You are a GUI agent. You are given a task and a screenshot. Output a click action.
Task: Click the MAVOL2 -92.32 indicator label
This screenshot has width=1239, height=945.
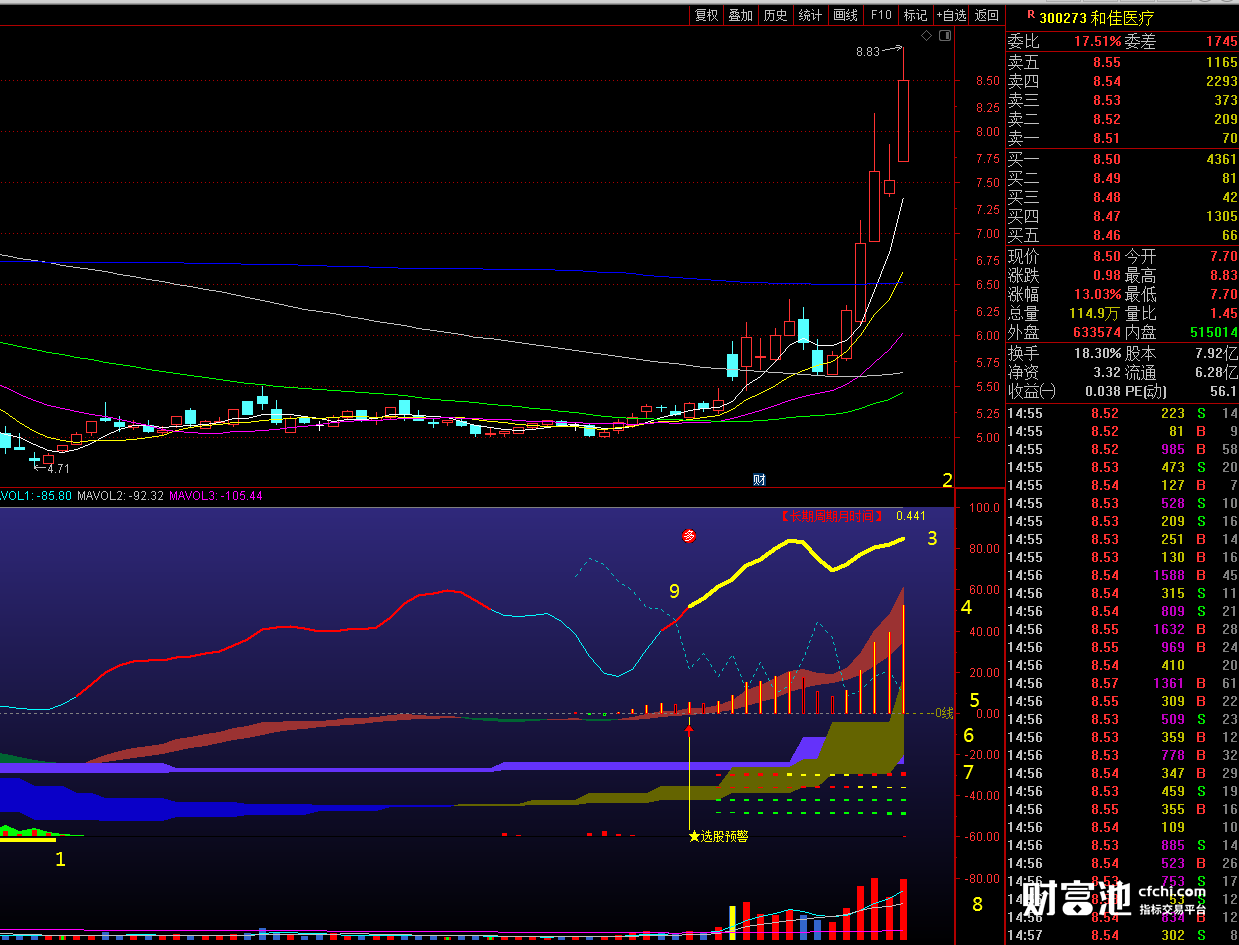pyautogui.click(x=120, y=495)
